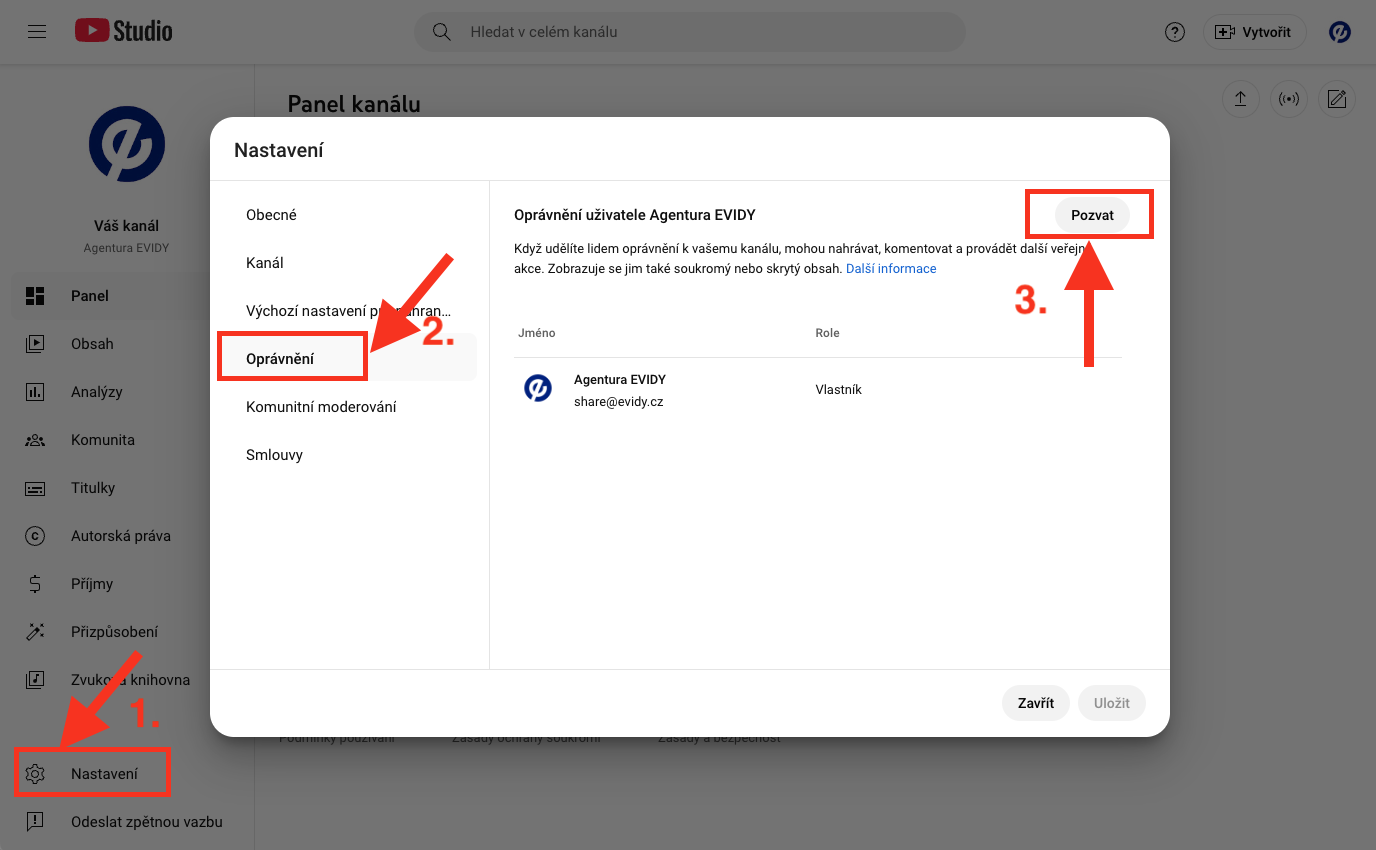1376x850 pixels.
Task: Open the account avatar in top bar
Action: pyautogui.click(x=1340, y=32)
